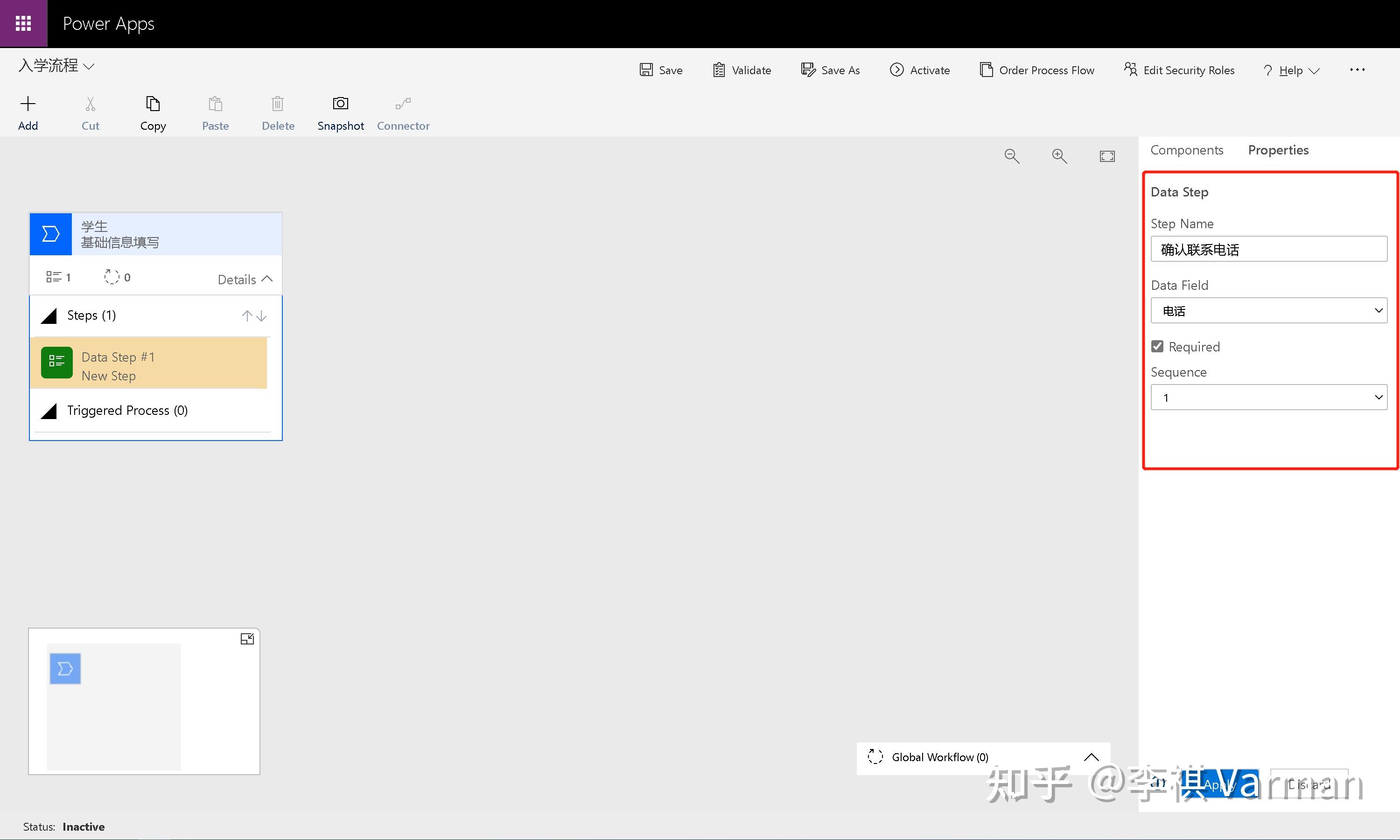Add a Connector to the process flow
This screenshot has width=1400, height=840.
pyautogui.click(x=403, y=112)
